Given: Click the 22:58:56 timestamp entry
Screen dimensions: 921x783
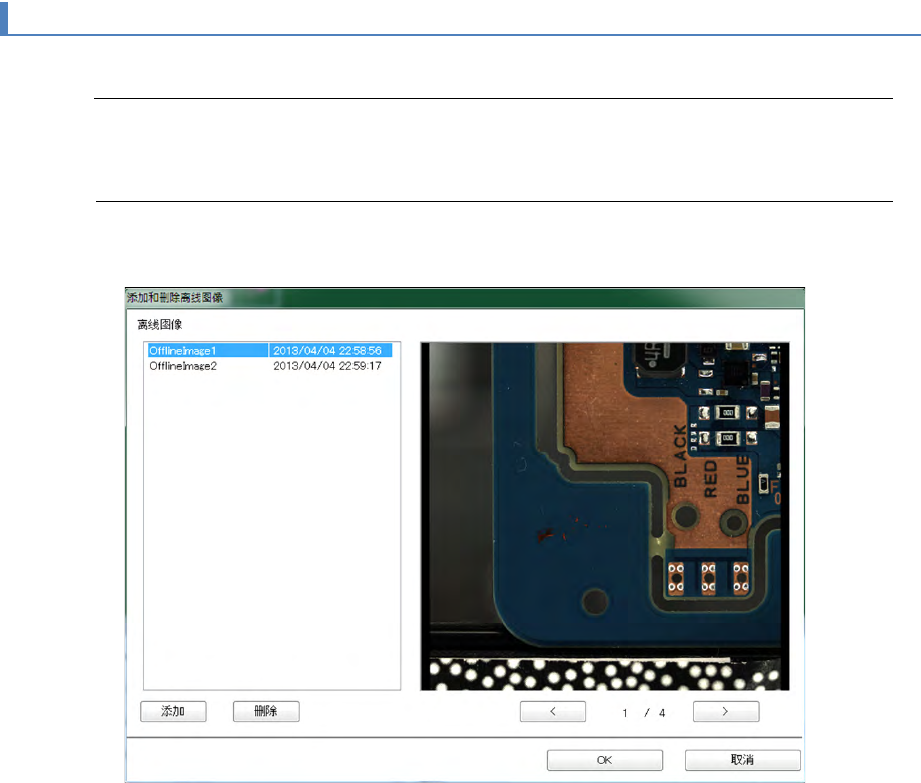Looking at the screenshot, I should (x=330, y=351).
